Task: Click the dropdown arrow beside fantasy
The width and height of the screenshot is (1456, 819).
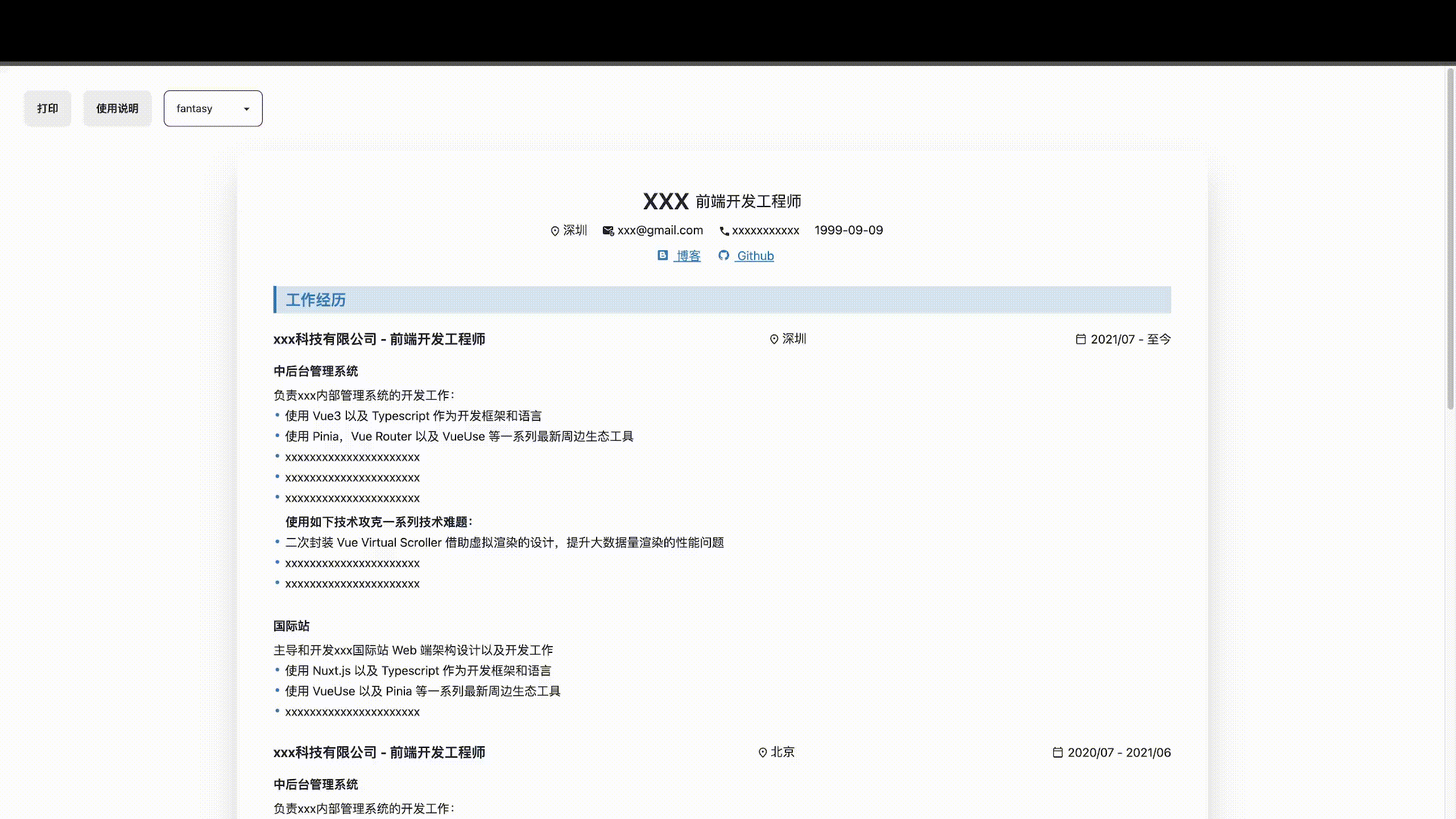Action: 246,109
